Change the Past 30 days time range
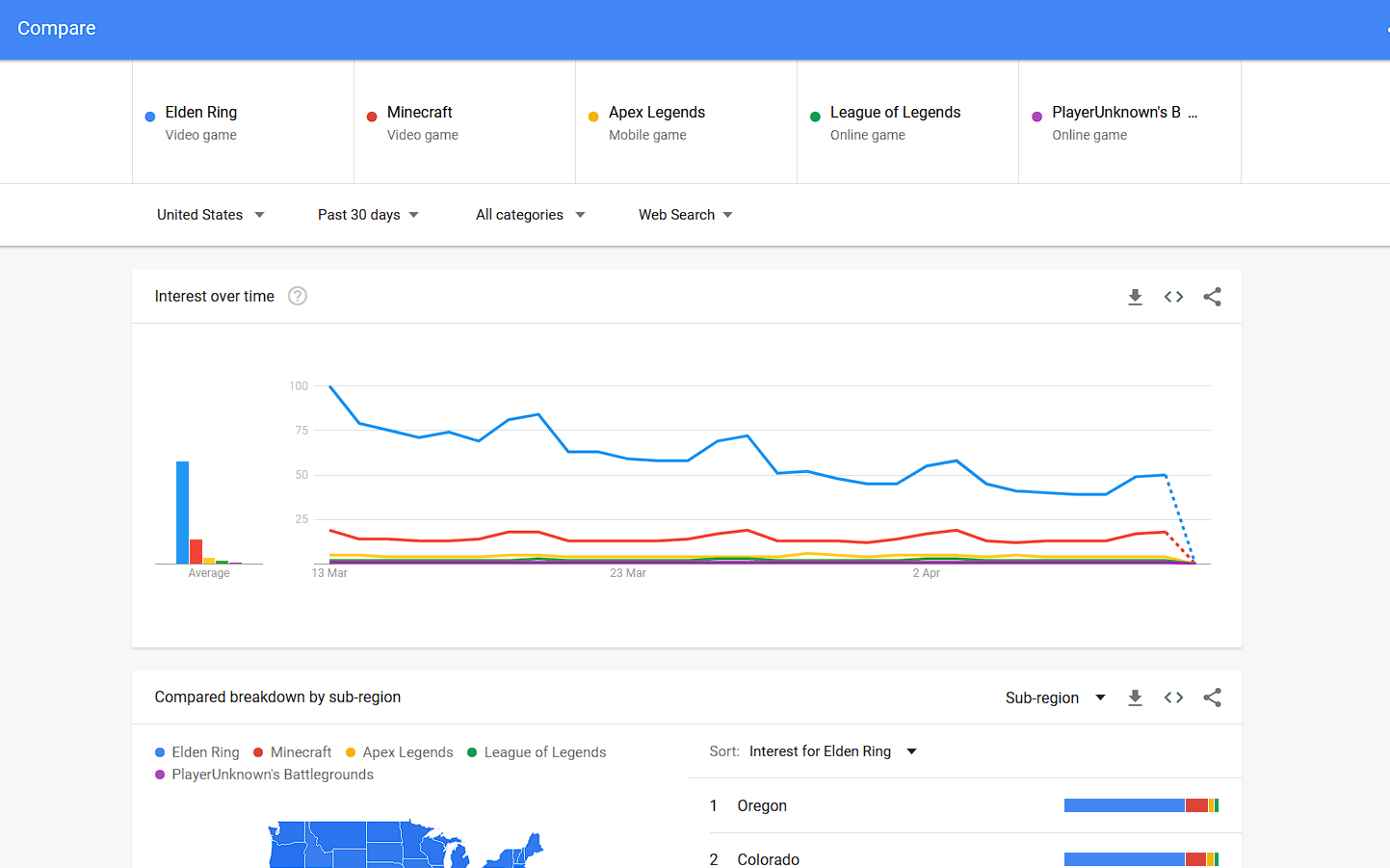The image size is (1390, 868). [368, 215]
